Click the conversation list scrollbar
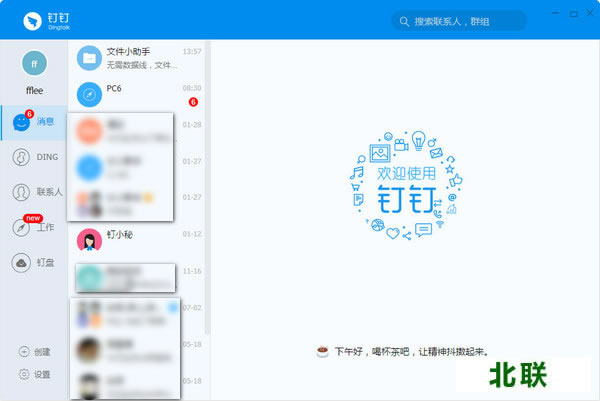The width and height of the screenshot is (600, 401). pos(208,180)
